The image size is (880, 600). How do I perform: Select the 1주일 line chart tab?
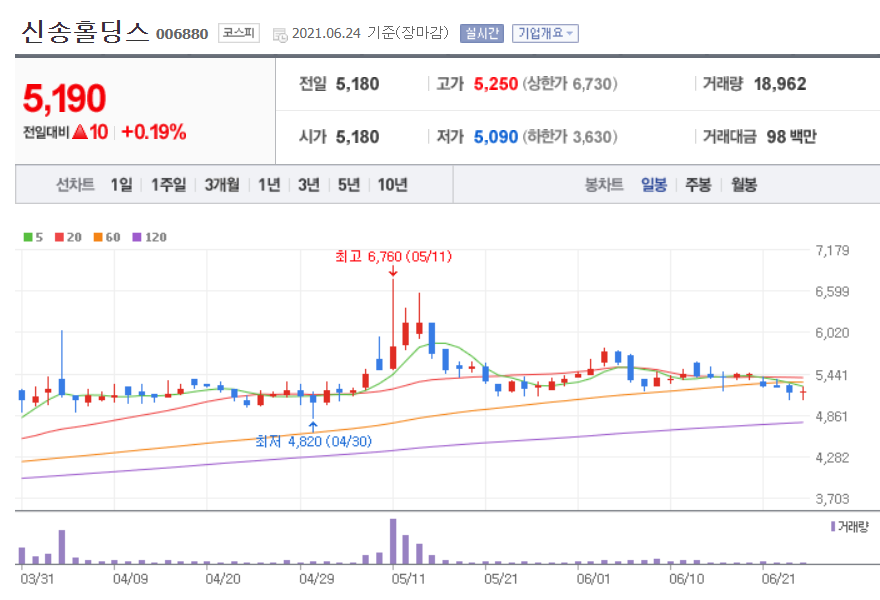coord(168,184)
